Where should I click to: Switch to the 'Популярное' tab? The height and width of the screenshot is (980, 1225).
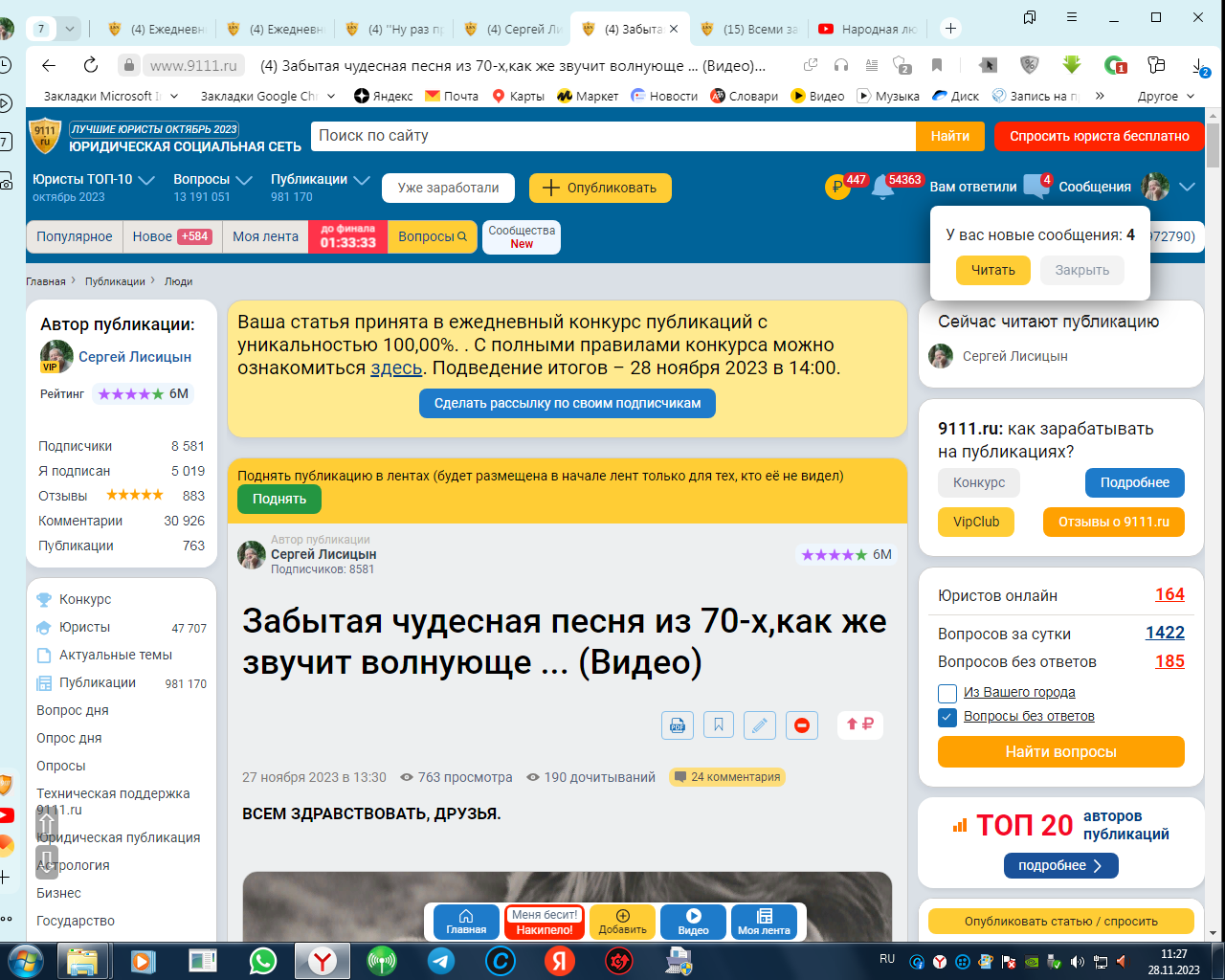point(74,236)
